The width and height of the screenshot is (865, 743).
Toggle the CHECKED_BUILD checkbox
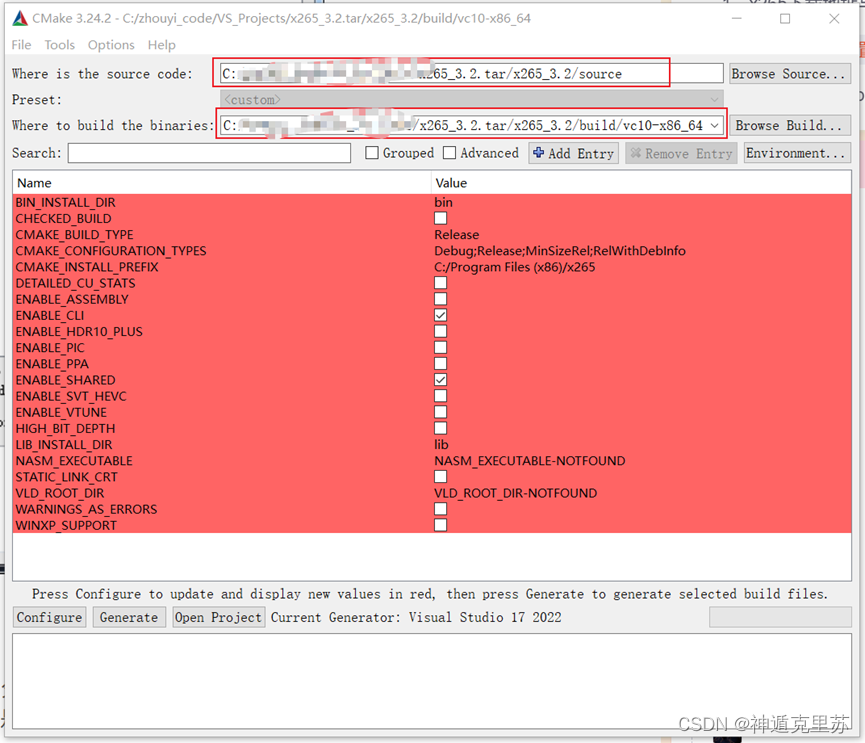coord(440,218)
